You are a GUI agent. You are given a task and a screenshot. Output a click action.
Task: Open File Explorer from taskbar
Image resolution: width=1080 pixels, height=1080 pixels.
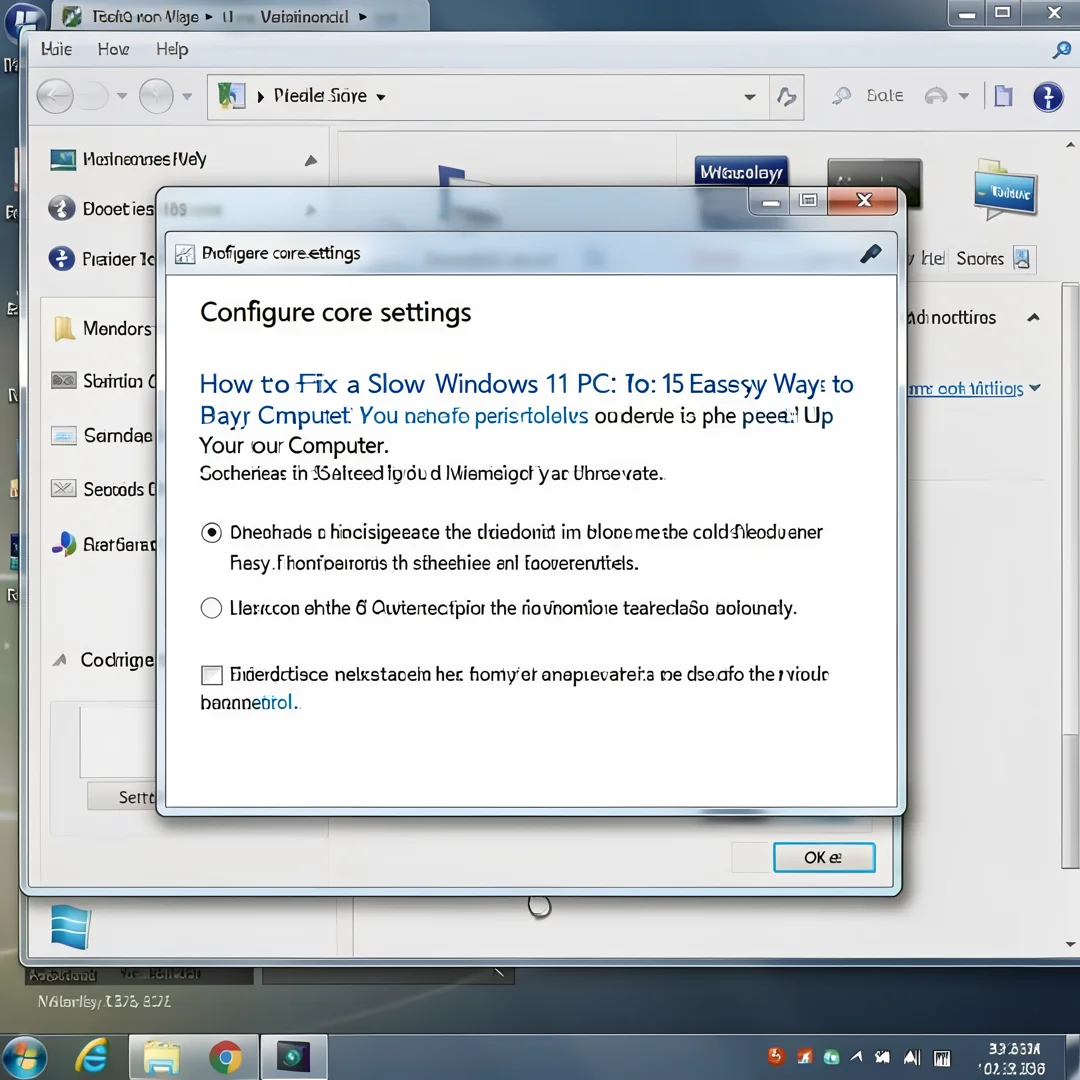(x=163, y=1057)
